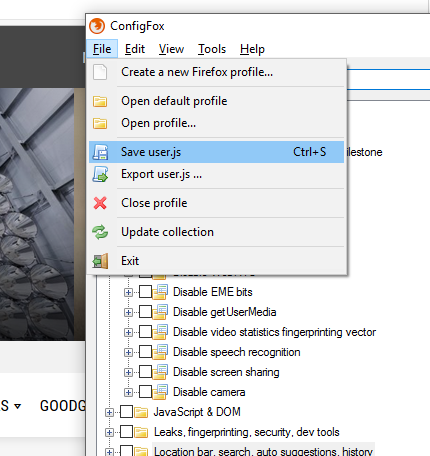Close the open File menu
Viewport: 430px width, 456px height.
tap(102, 49)
